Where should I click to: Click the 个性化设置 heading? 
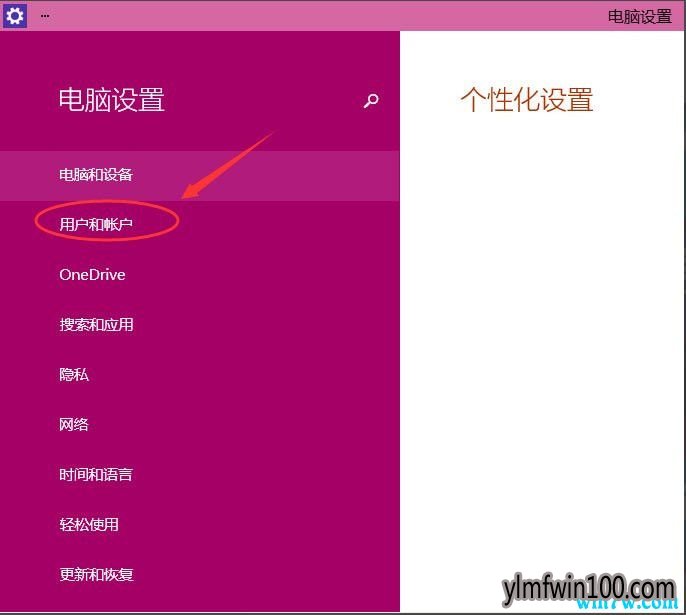527,100
